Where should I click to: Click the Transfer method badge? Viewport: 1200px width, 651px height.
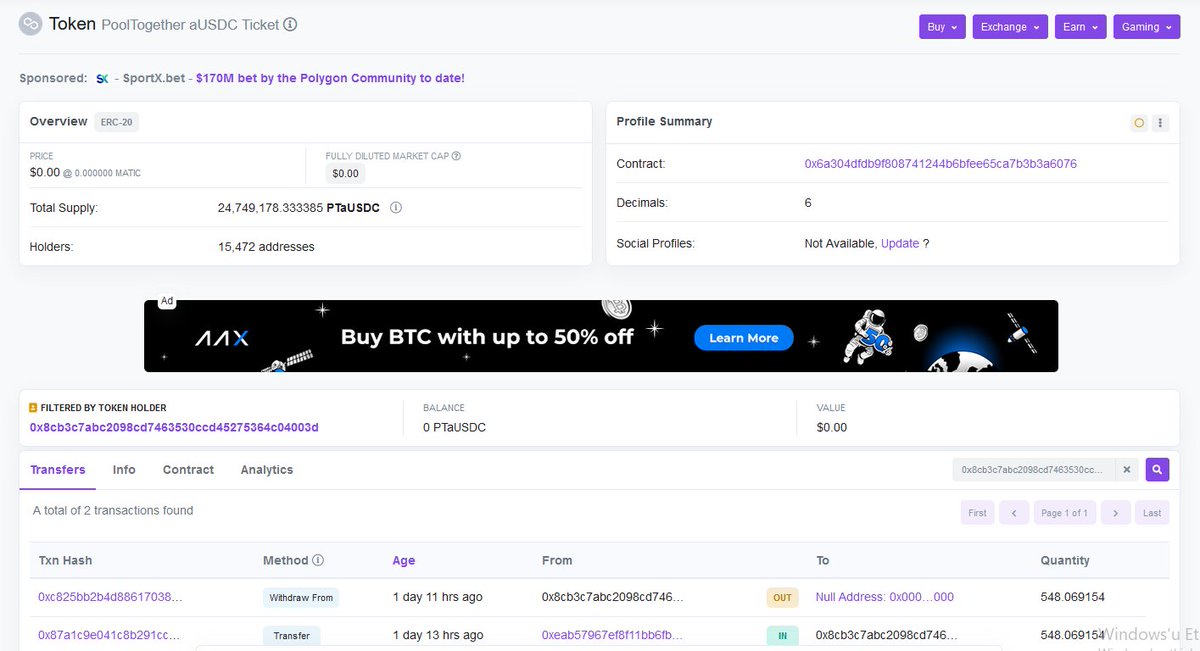coord(291,635)
